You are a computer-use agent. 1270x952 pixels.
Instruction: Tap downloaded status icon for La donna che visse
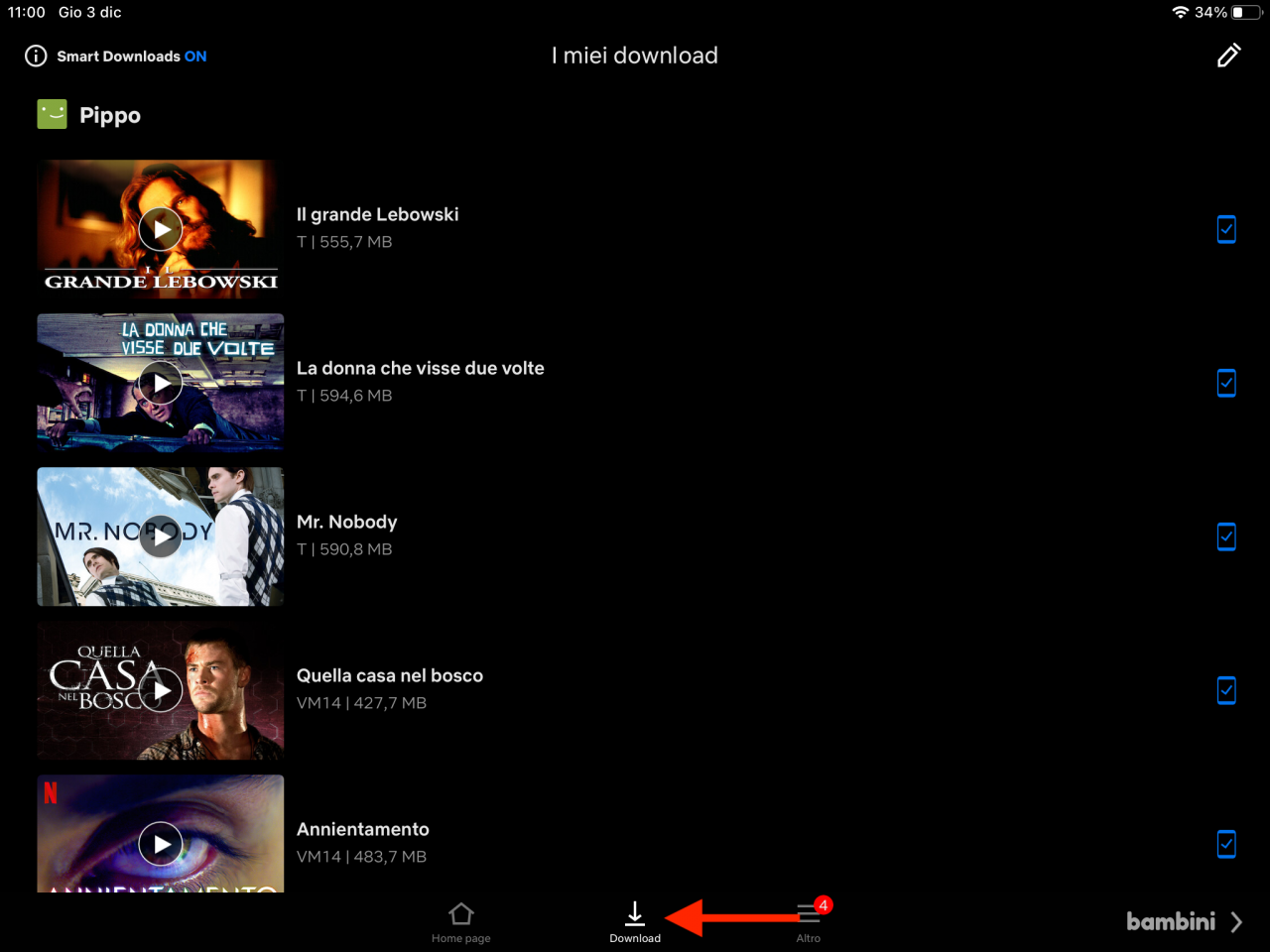pos(1226,383)
